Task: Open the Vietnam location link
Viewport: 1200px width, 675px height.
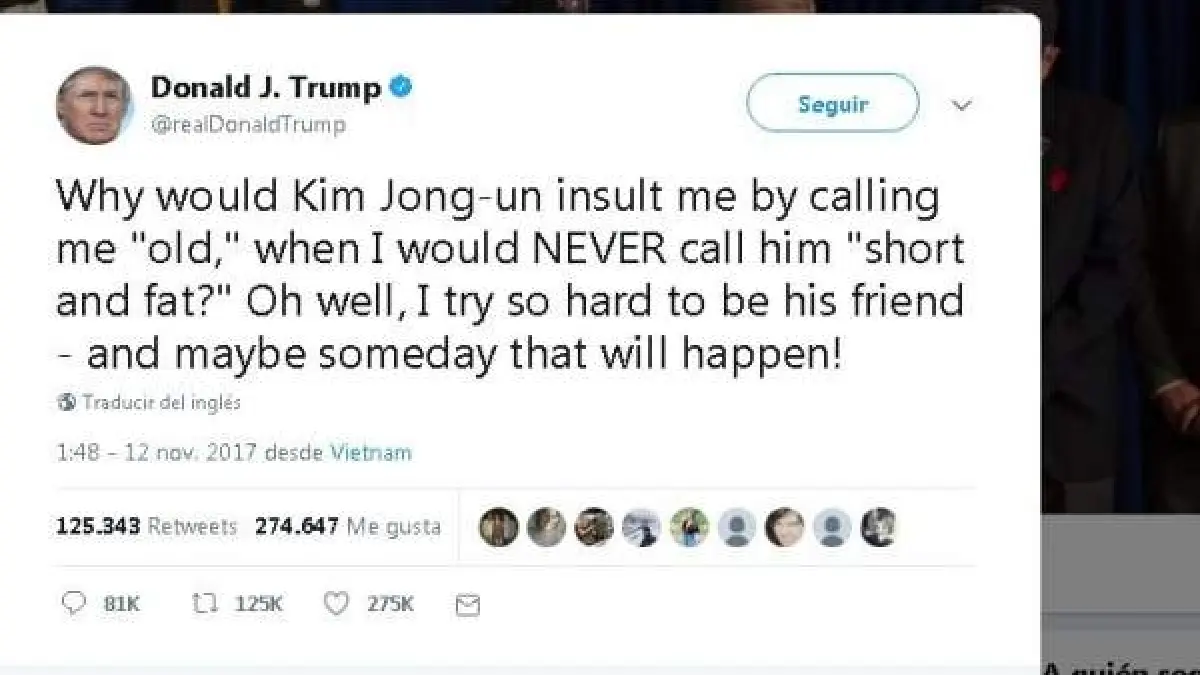Action: [x=370, y=452]
